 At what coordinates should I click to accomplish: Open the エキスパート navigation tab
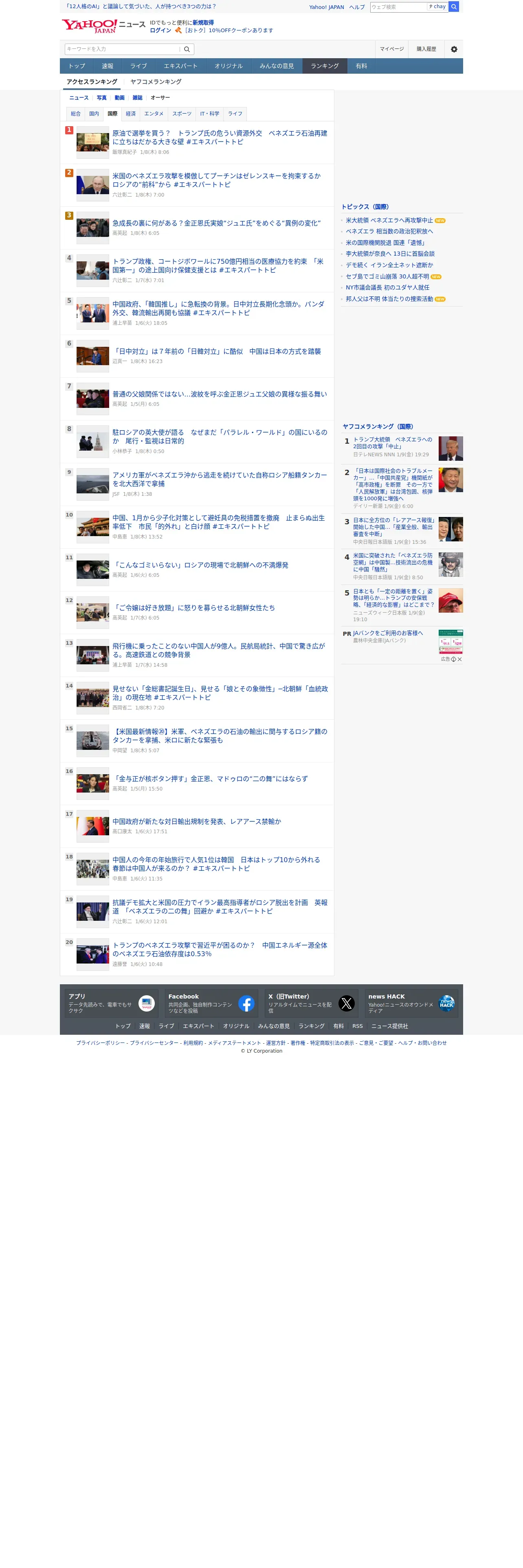click(x=180, y=66)
